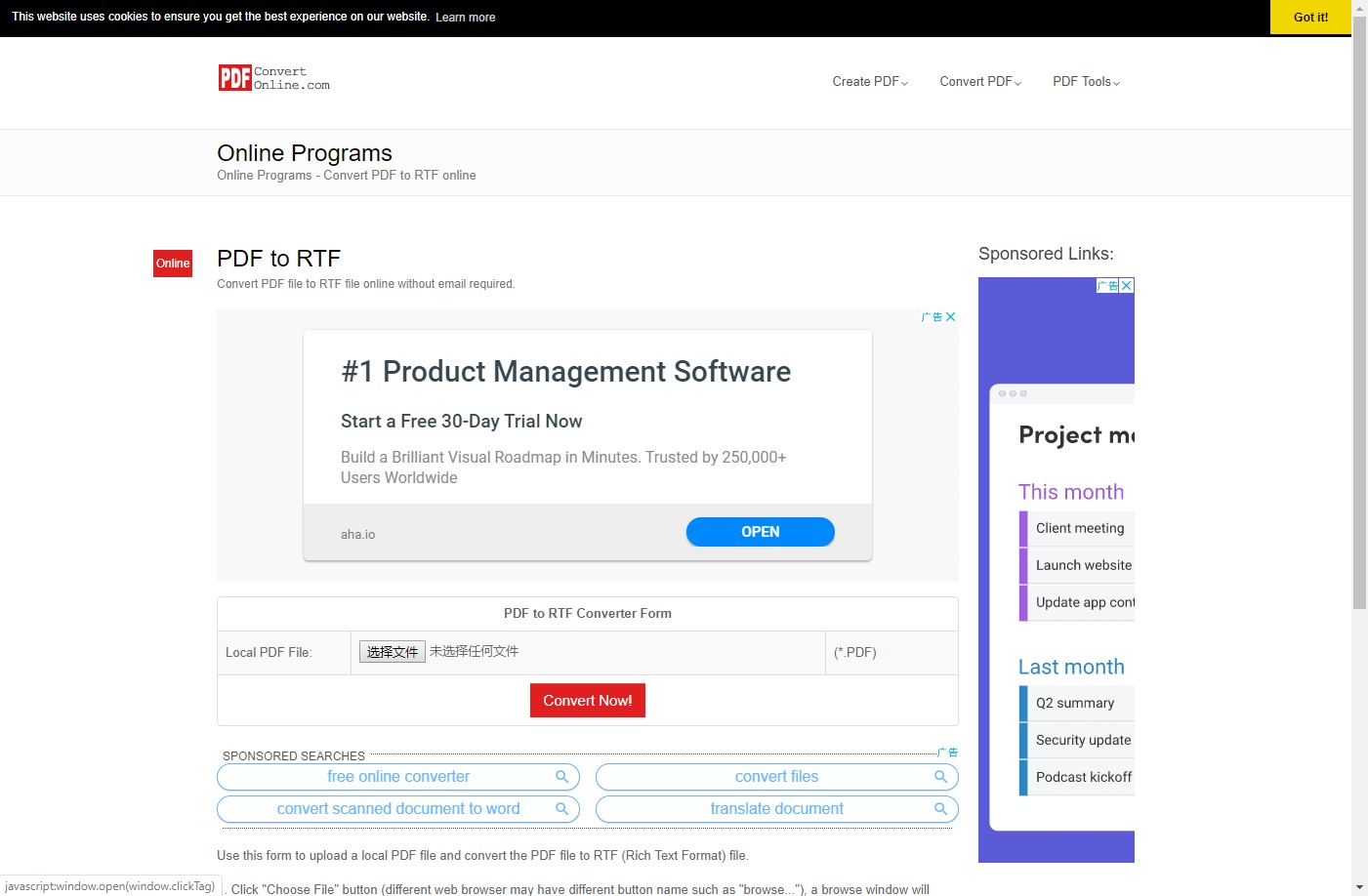
Task: Open convert files sponsored search
Action: point(777,777)
